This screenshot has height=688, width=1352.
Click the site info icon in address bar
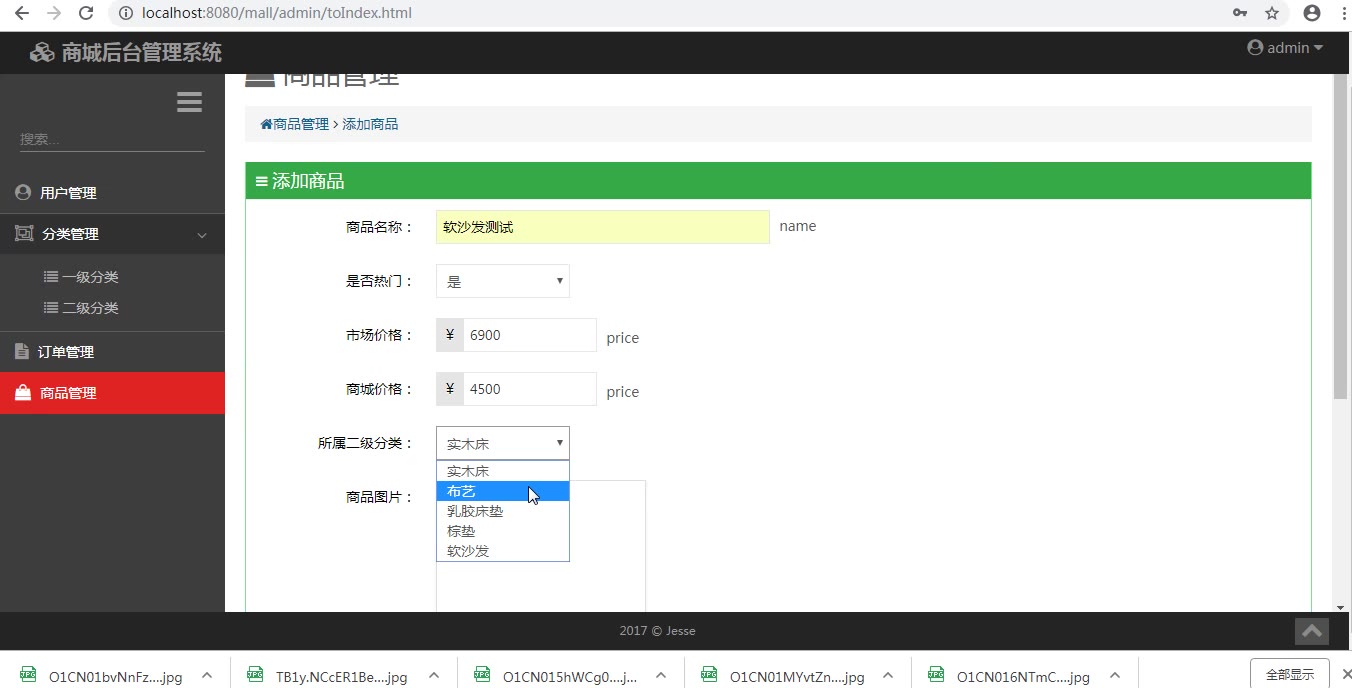point(126,13)
